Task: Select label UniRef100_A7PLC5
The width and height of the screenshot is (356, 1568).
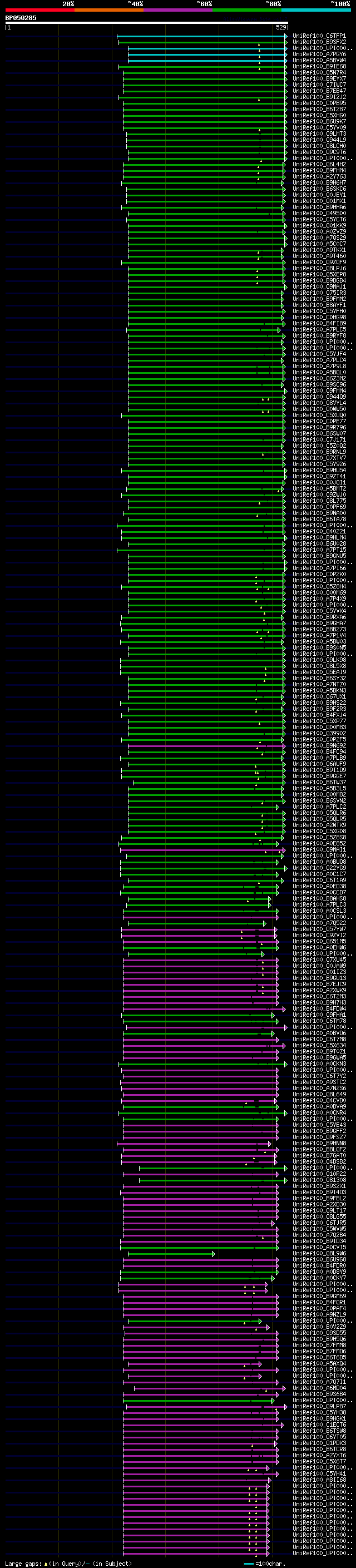Action: (x=319, y=329)
